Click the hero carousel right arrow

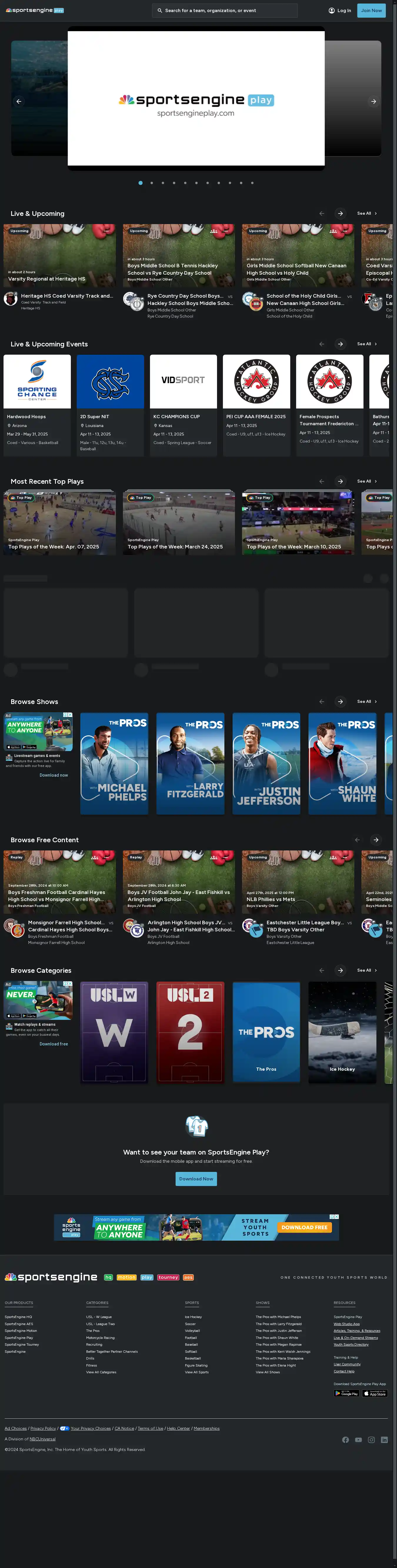[373, 102]
